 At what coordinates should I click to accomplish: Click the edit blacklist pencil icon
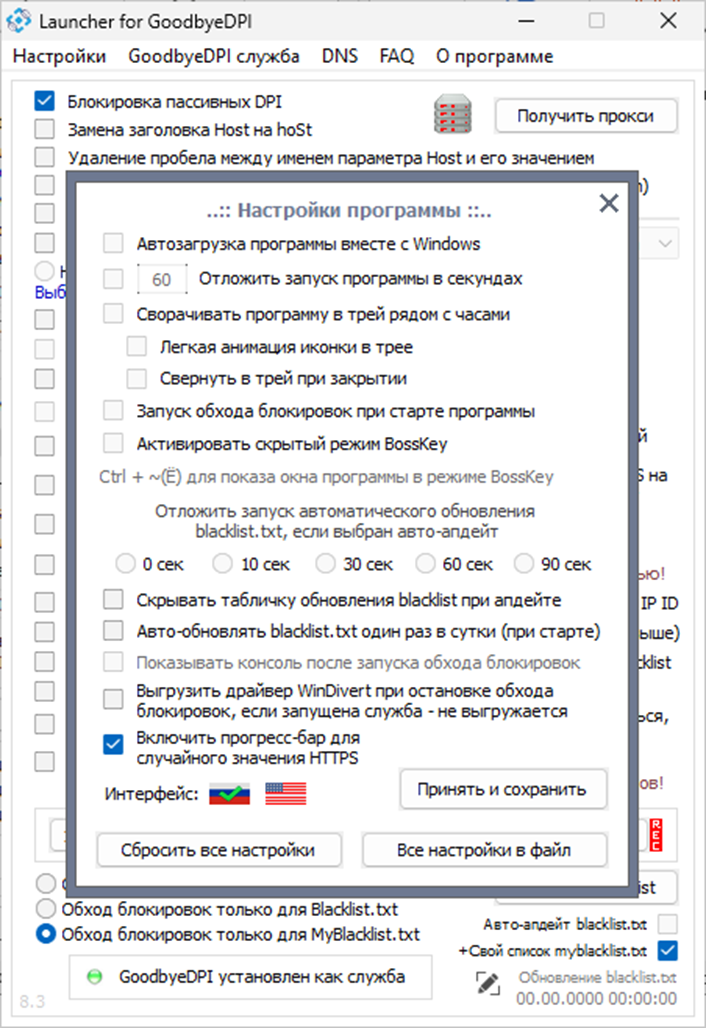coord(488,983)
